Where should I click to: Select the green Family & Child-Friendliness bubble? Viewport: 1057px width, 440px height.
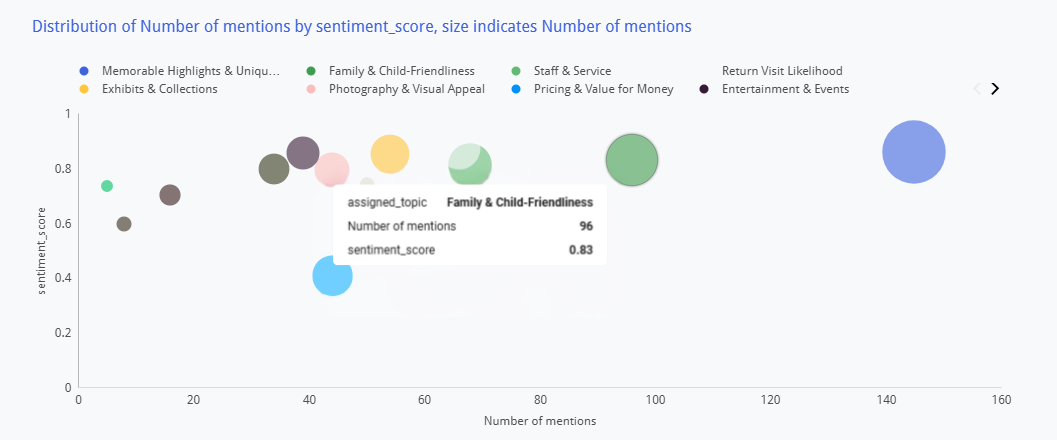632,160
